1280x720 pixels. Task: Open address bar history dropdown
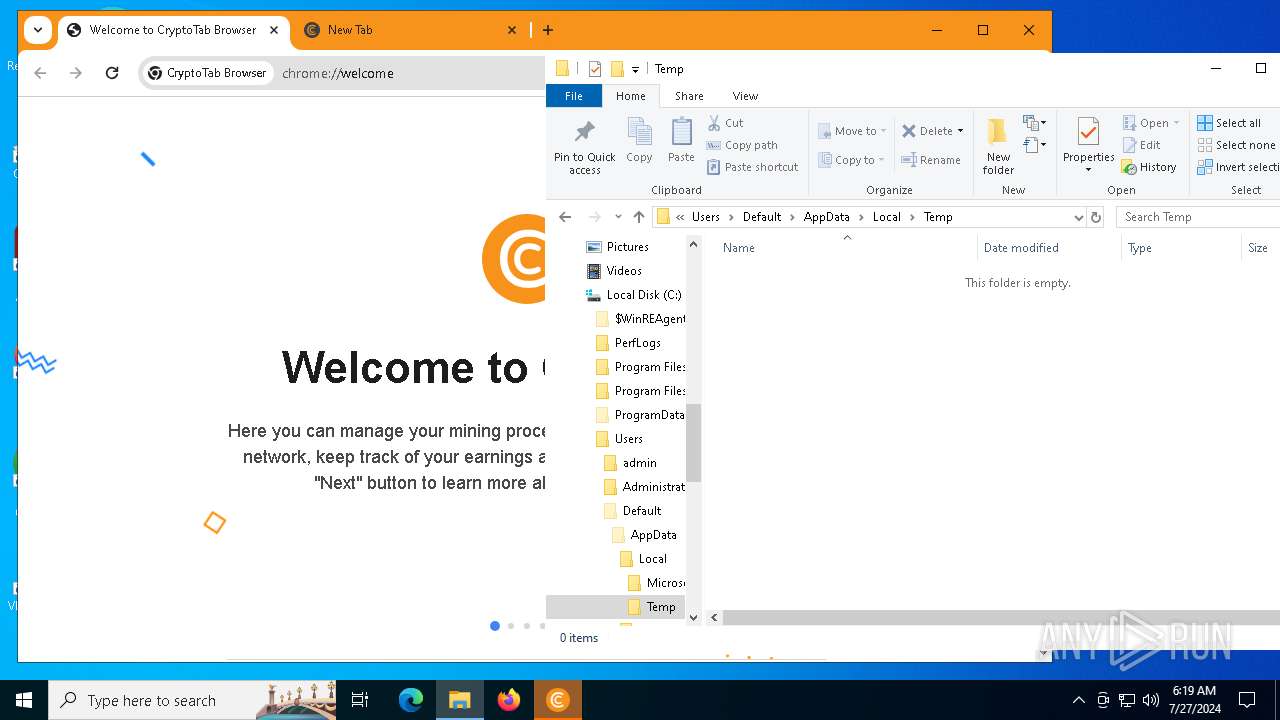1078,217
